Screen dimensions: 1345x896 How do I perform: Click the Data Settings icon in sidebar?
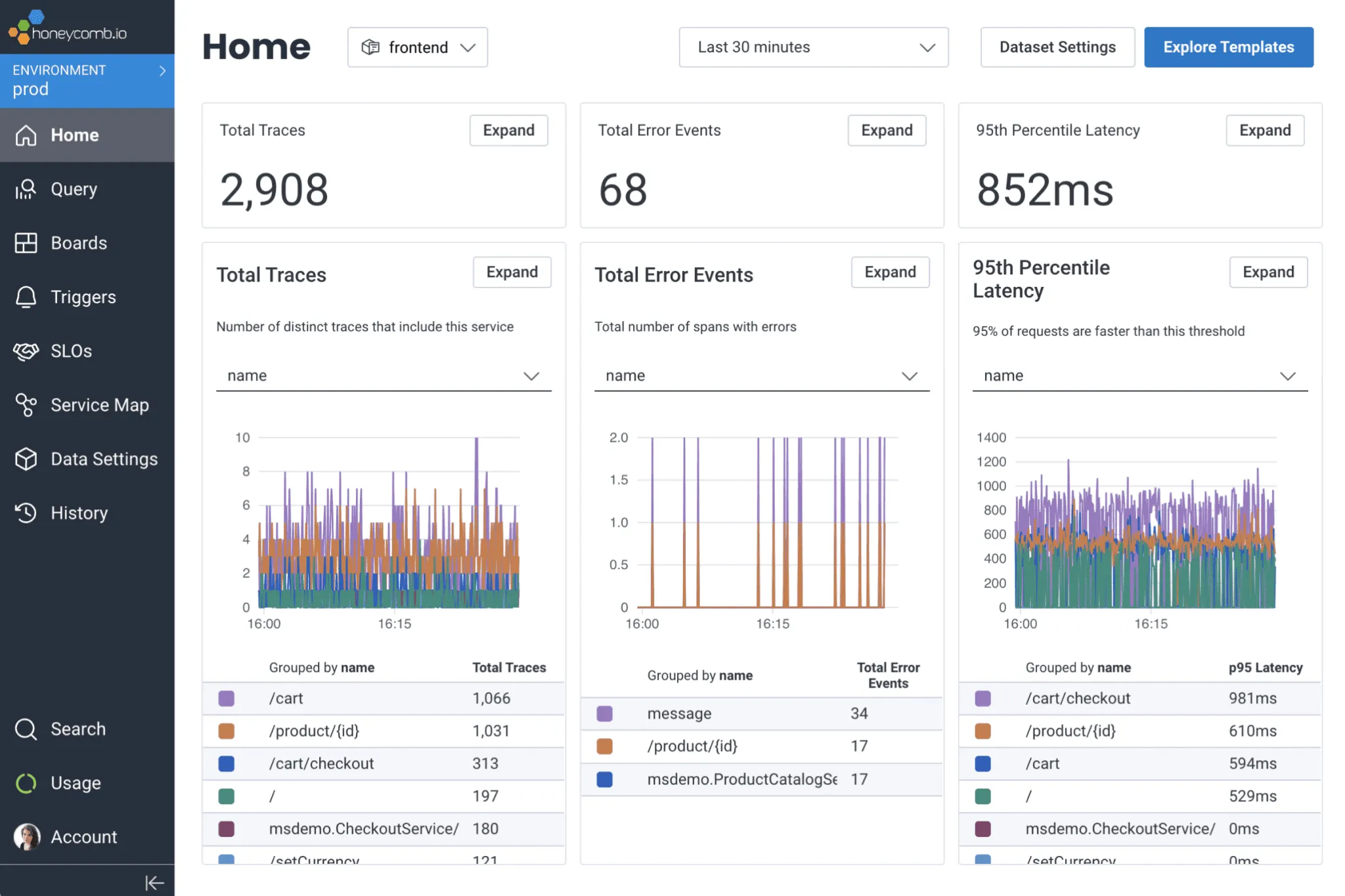pyautogui.click(x=27, y=458)
